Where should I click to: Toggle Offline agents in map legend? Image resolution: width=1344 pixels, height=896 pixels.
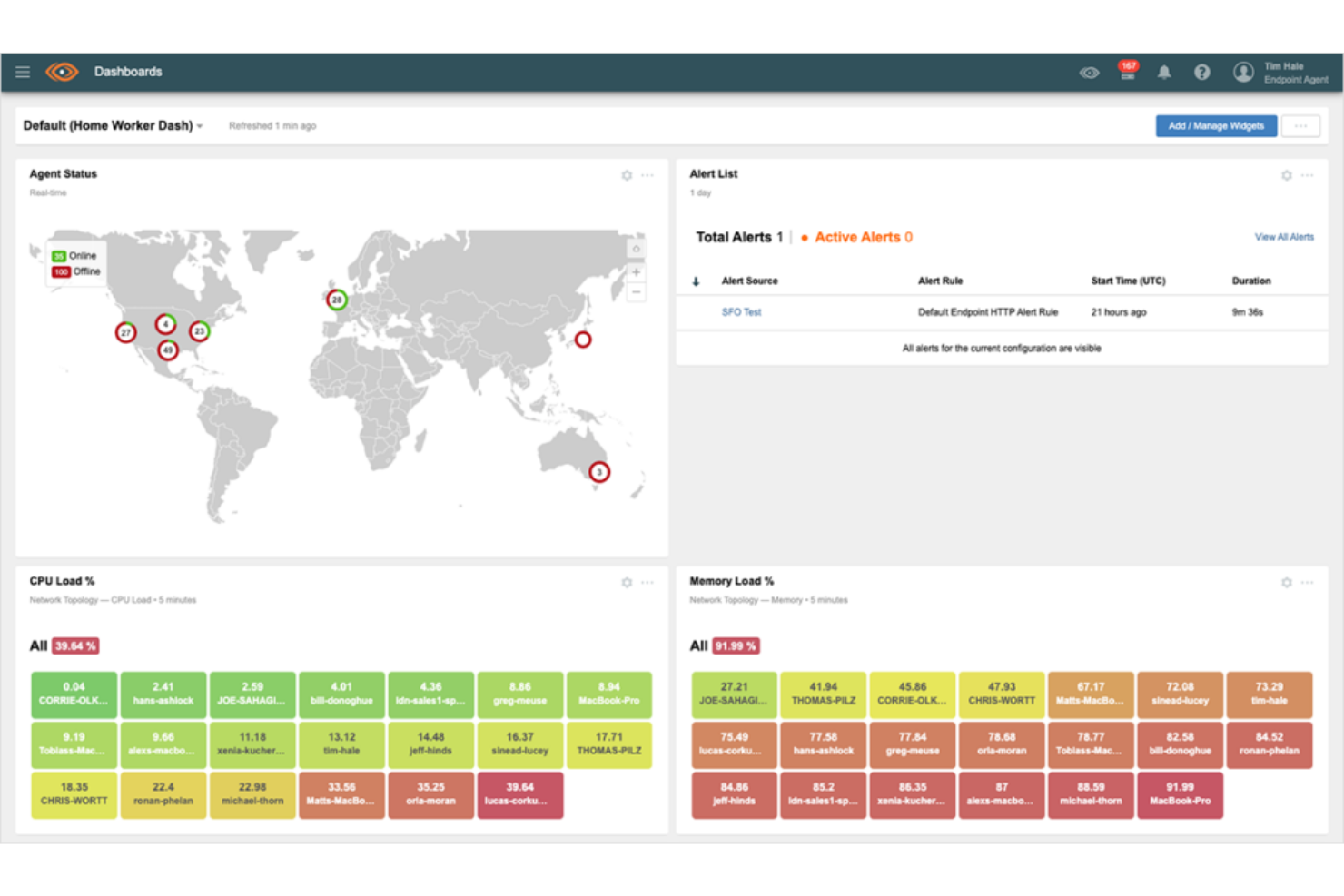pyautogui.click(x=76, y=271)
